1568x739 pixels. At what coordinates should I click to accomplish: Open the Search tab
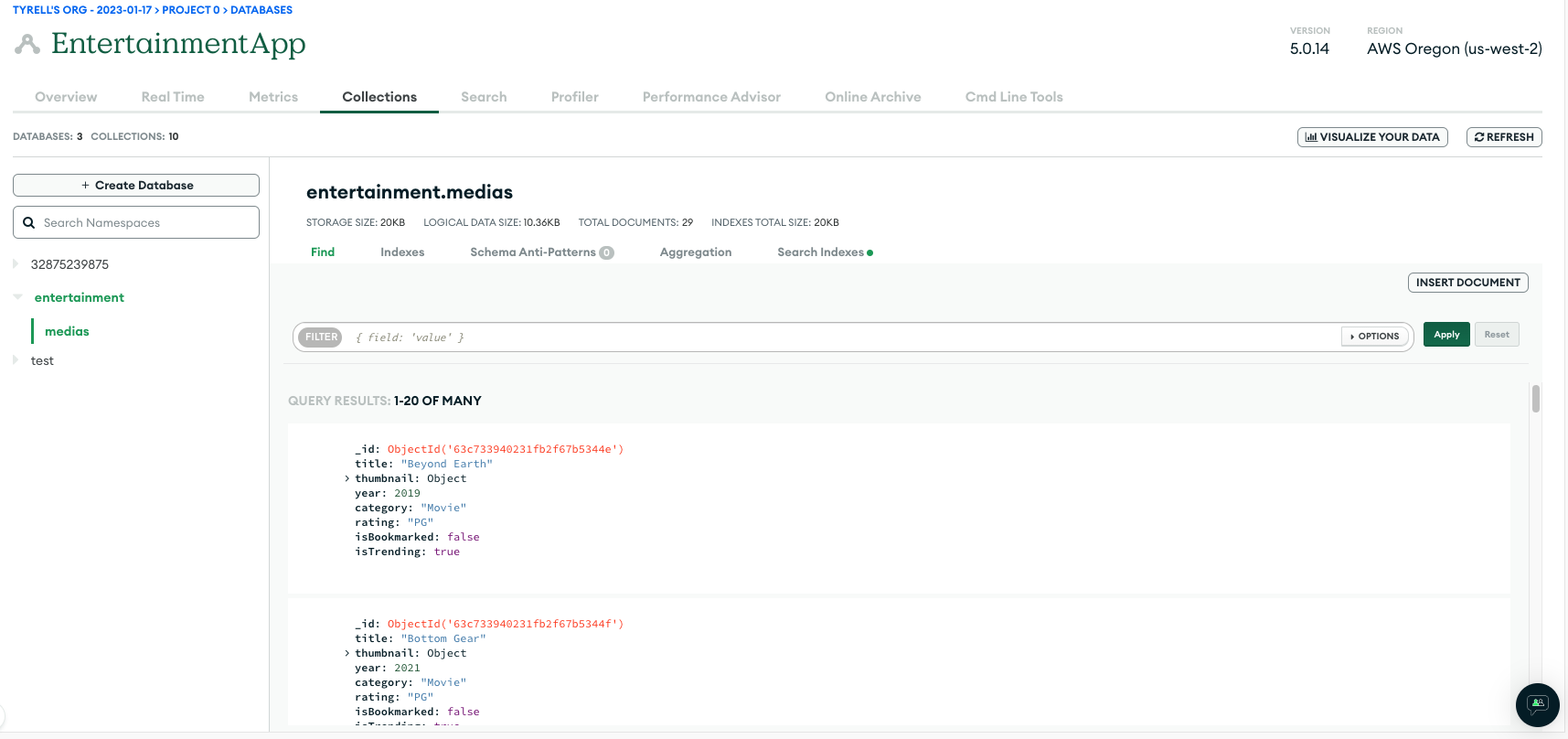pos(484,97)
